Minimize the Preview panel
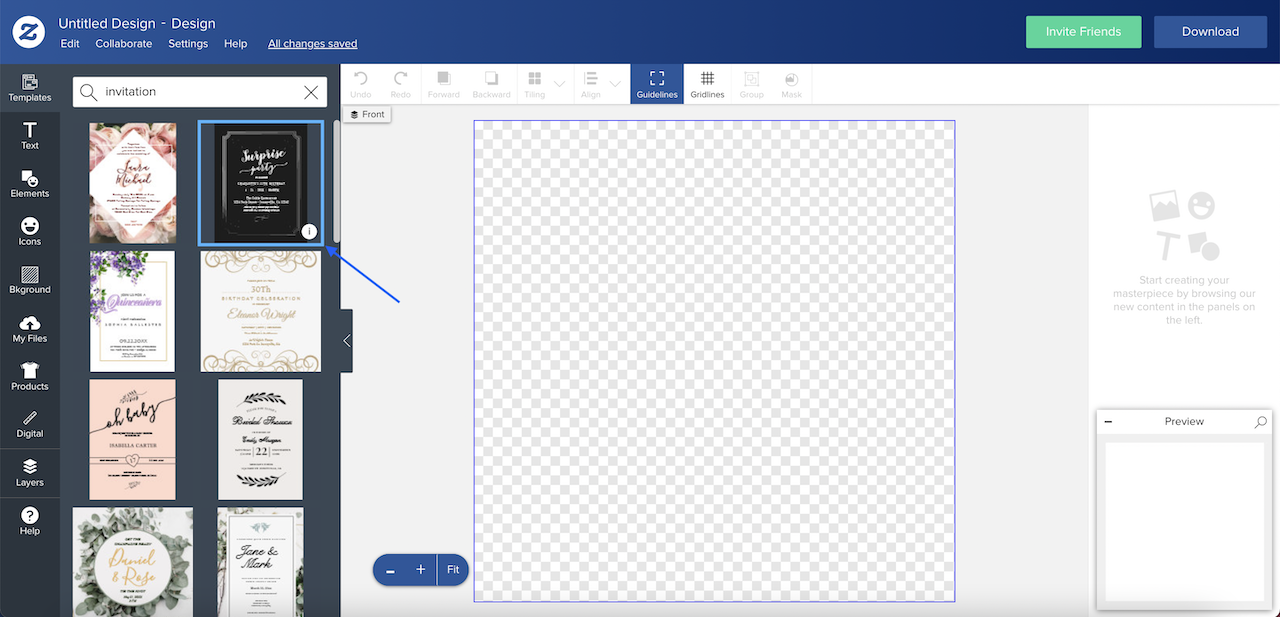Viewport: 1280px width, 617px height. pyautogui.click(x=1108, y=422)
